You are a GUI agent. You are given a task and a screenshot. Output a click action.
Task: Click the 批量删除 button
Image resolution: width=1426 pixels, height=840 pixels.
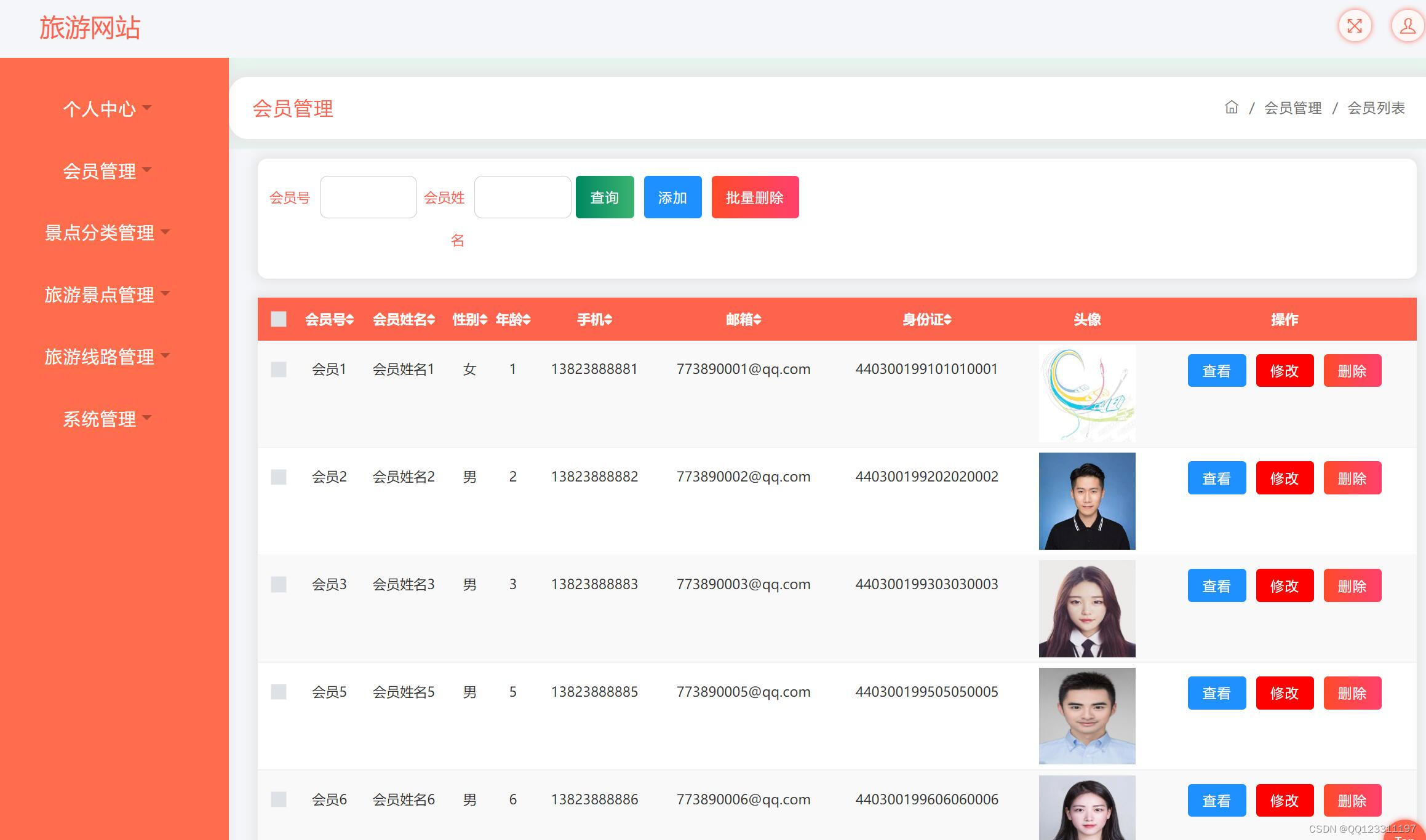click(x=755, y=197)
